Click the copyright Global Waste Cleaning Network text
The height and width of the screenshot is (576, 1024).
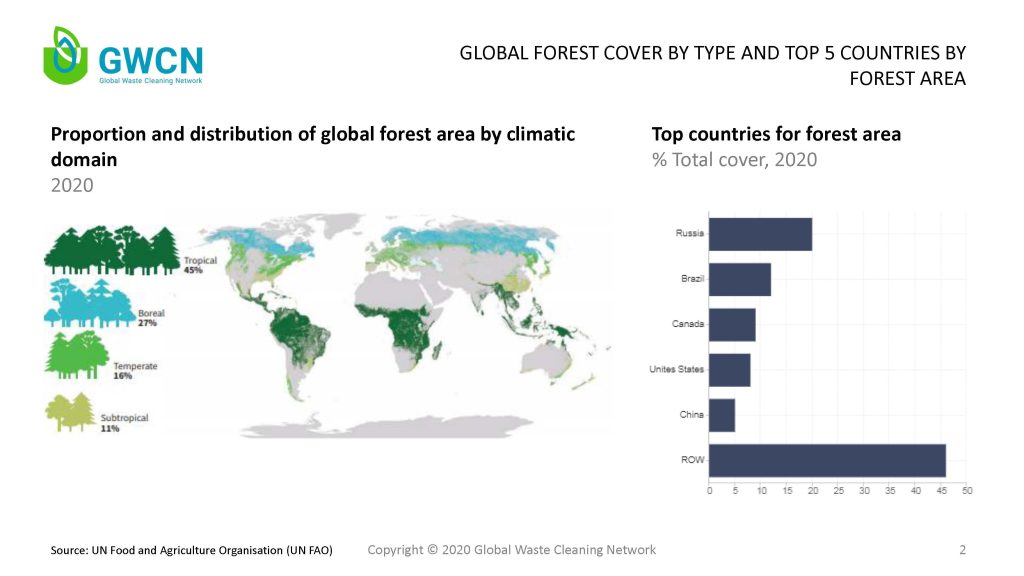tap(511, 550)
